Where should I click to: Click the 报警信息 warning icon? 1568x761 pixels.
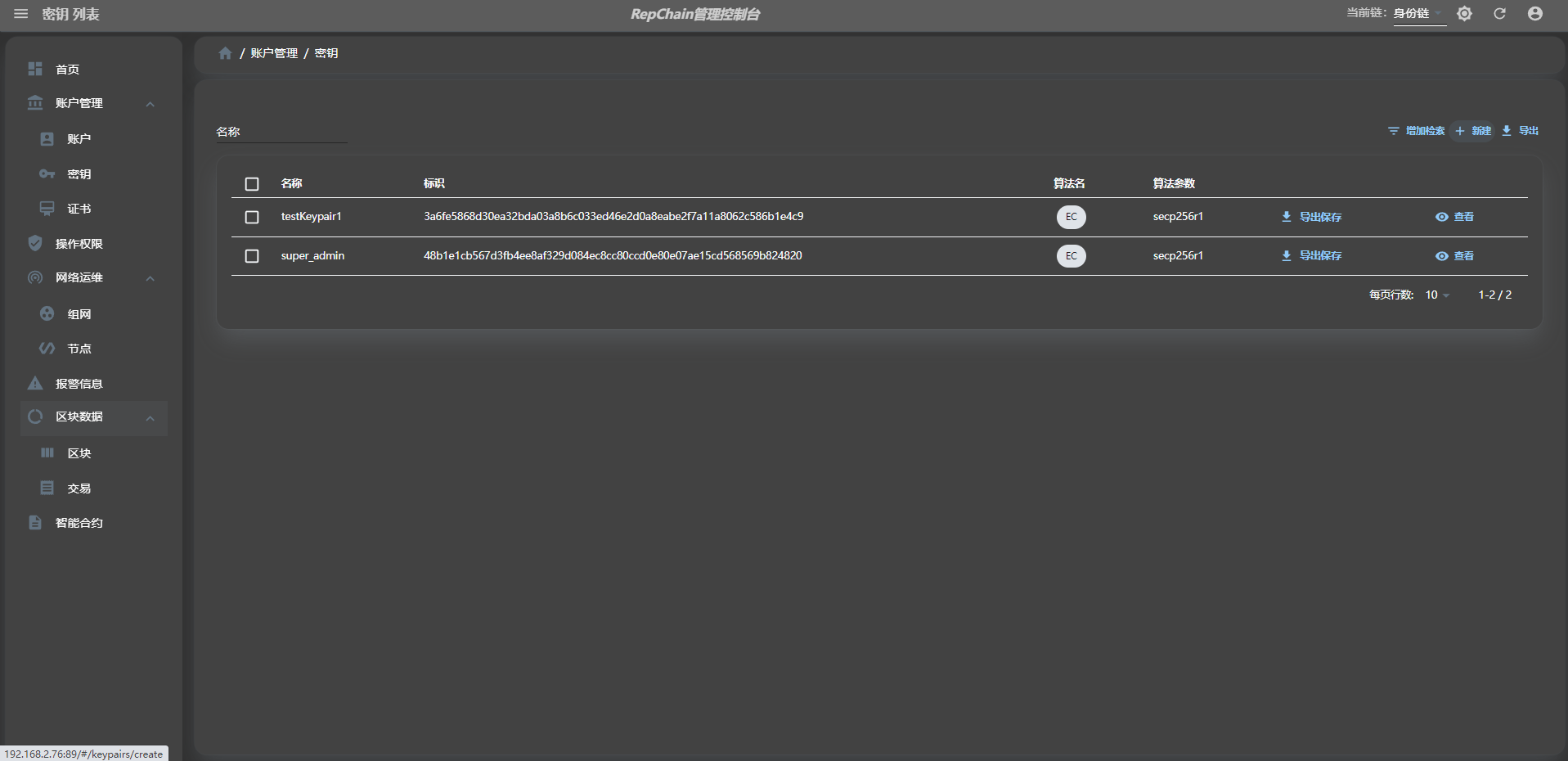pyautogui.click(x=35, y=383)
